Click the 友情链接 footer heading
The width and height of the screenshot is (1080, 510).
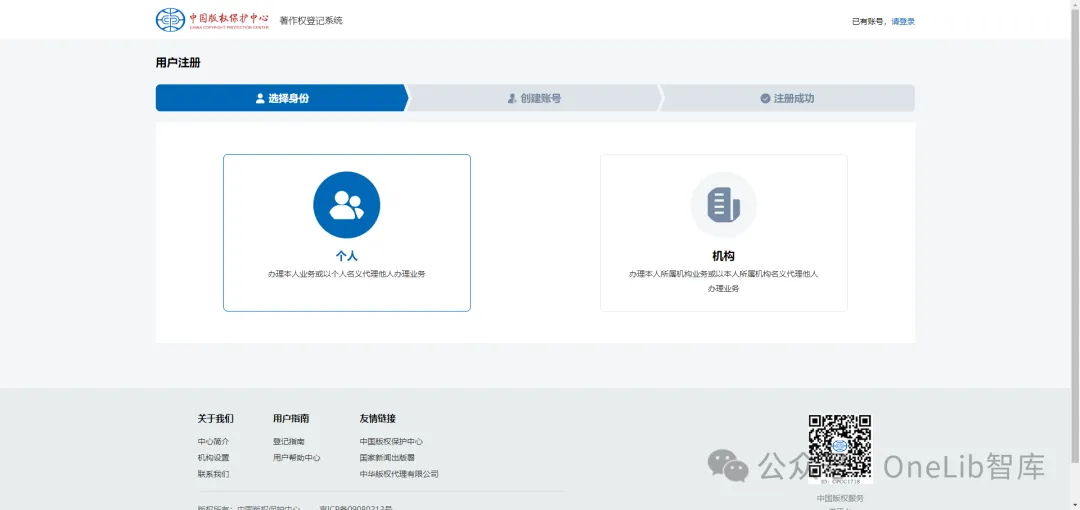[377, 418]
